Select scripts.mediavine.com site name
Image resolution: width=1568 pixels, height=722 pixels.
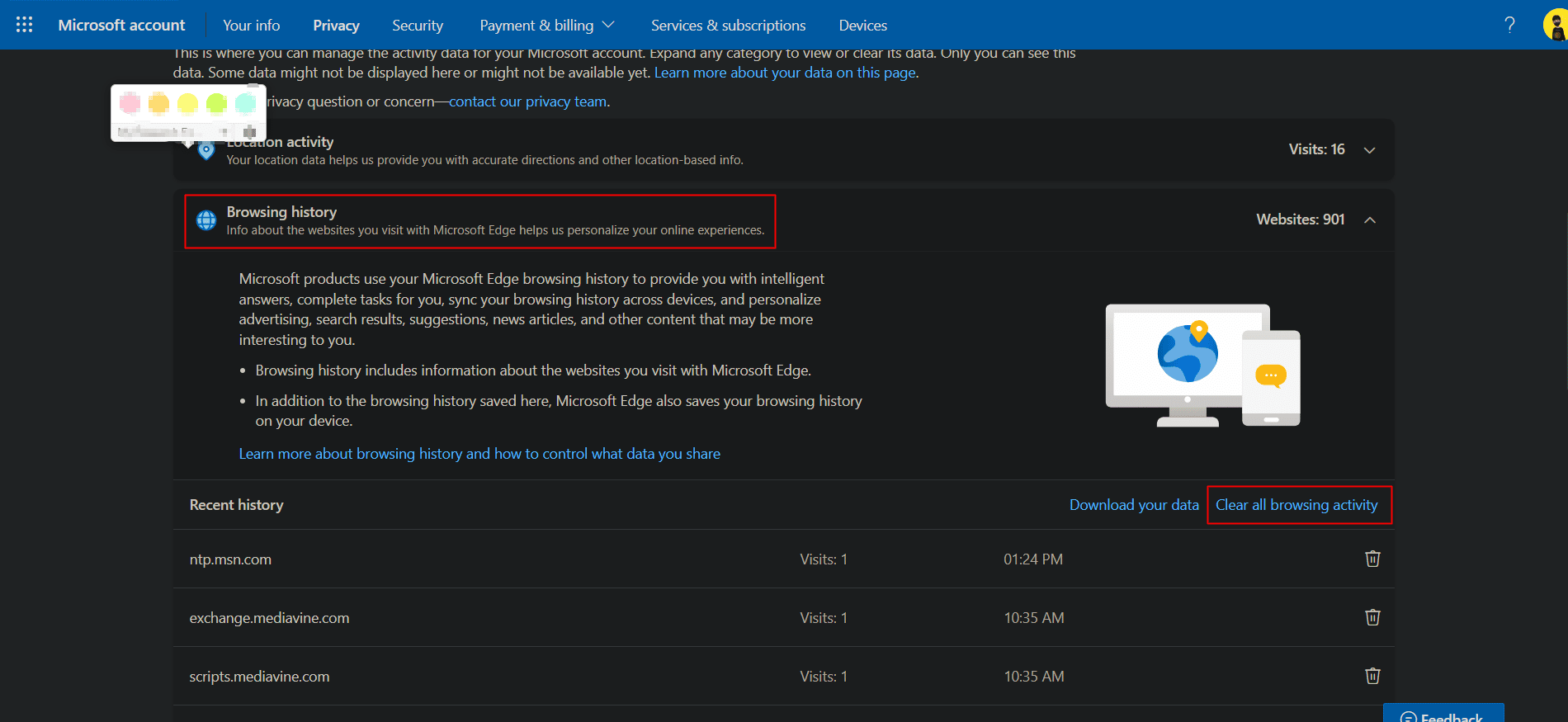[259, 677]
